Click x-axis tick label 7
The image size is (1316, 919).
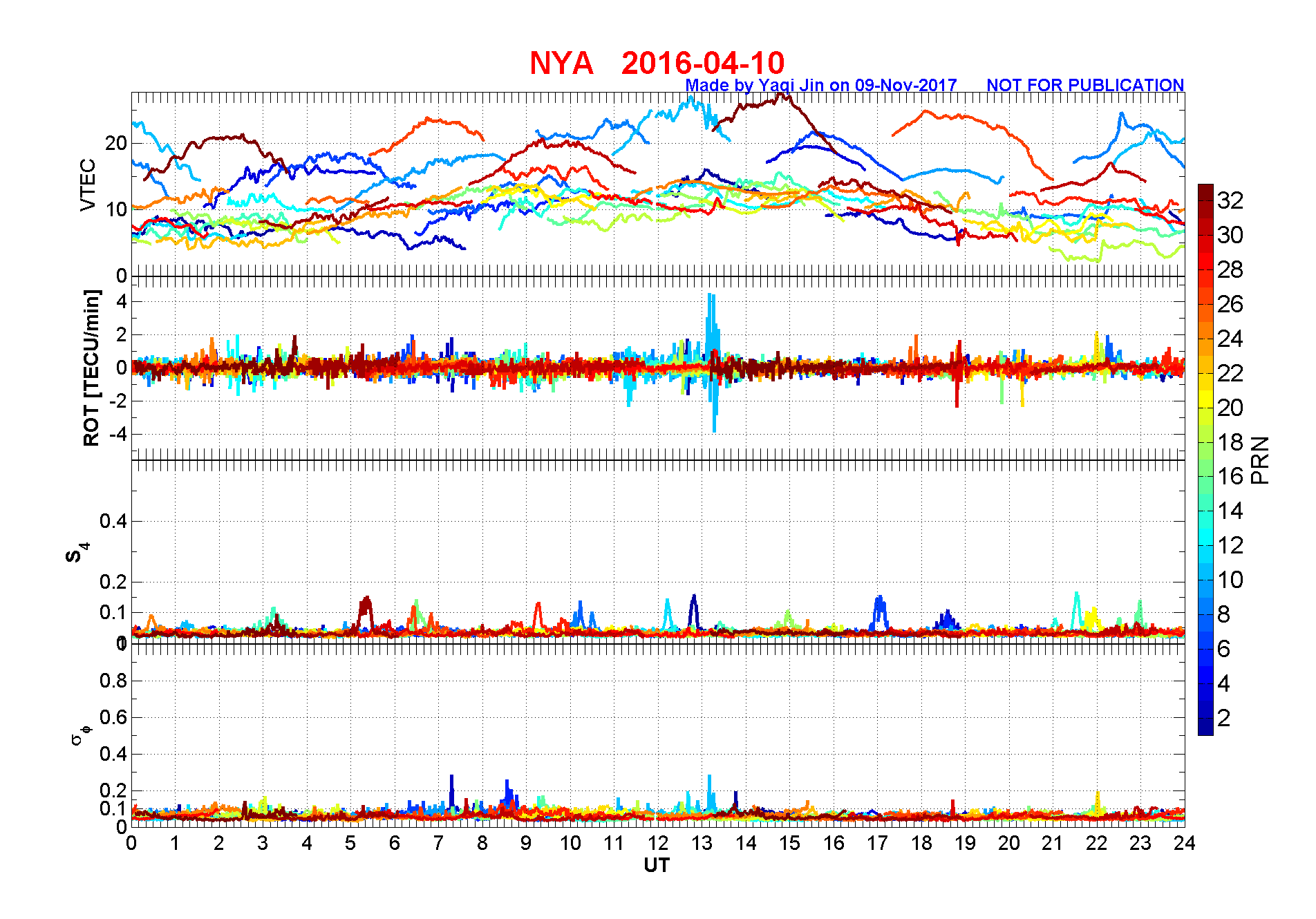tap(438, 843)
